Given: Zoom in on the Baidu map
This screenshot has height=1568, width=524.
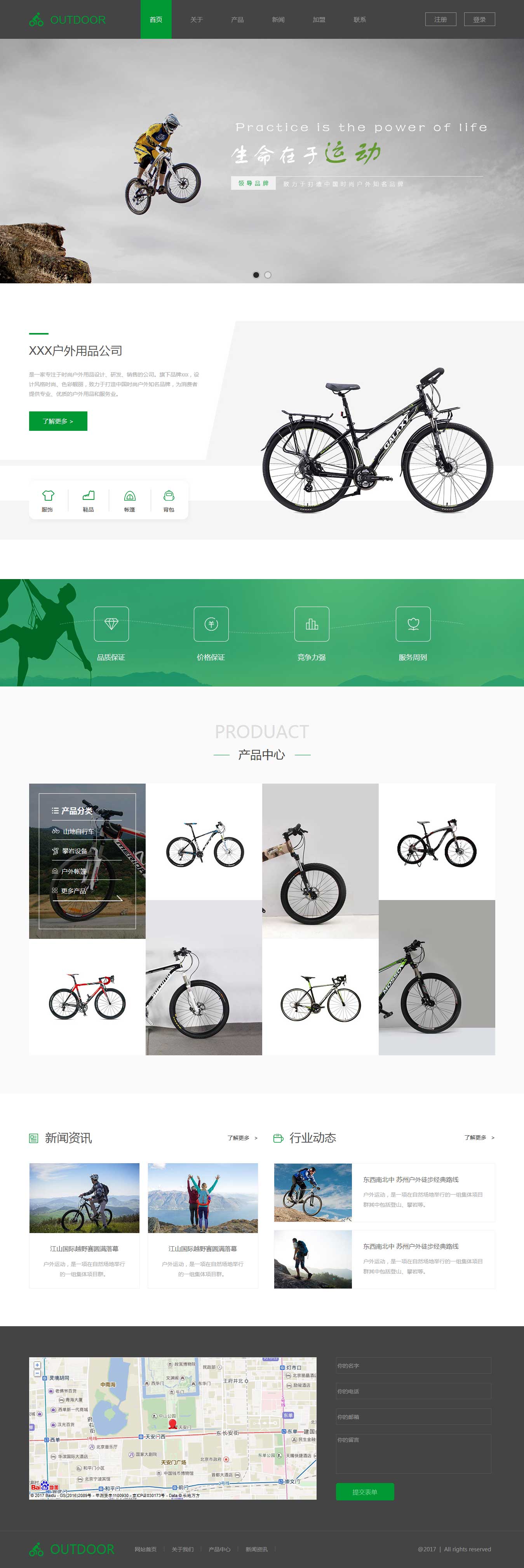Looking at the screenshot, I should click(37, 1365).
